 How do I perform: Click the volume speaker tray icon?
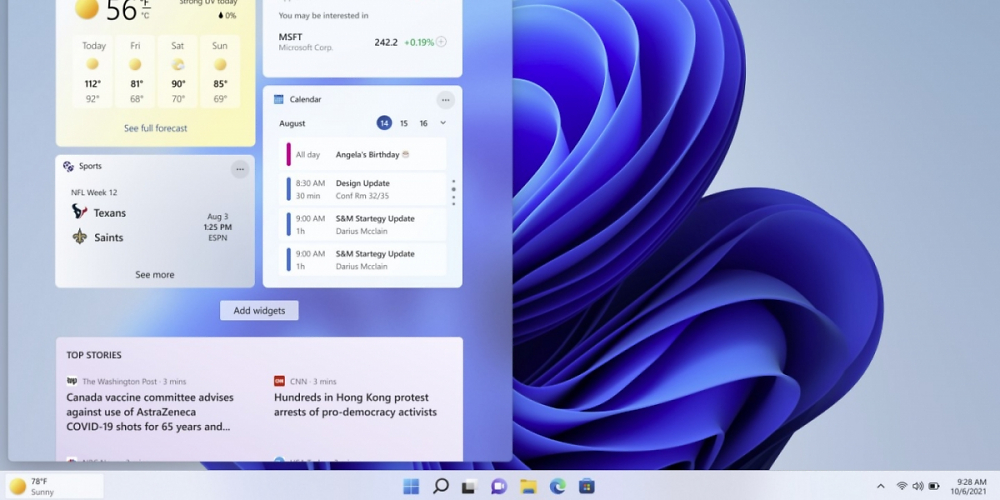pos(918,486)
